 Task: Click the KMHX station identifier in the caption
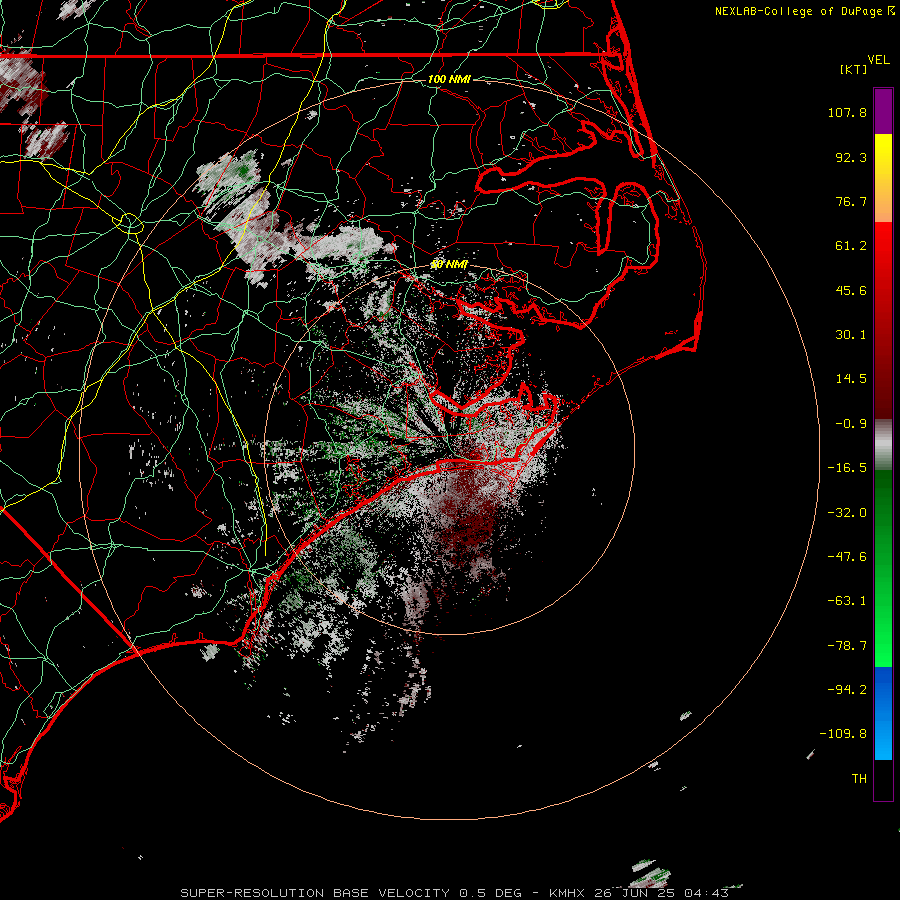click(x=567, y=893)
